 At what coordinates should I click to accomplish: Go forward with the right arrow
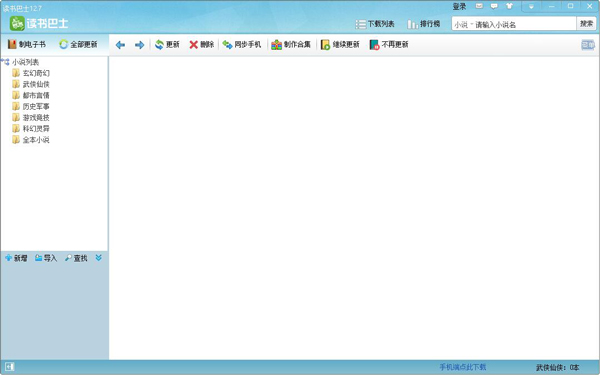[139, 45]
